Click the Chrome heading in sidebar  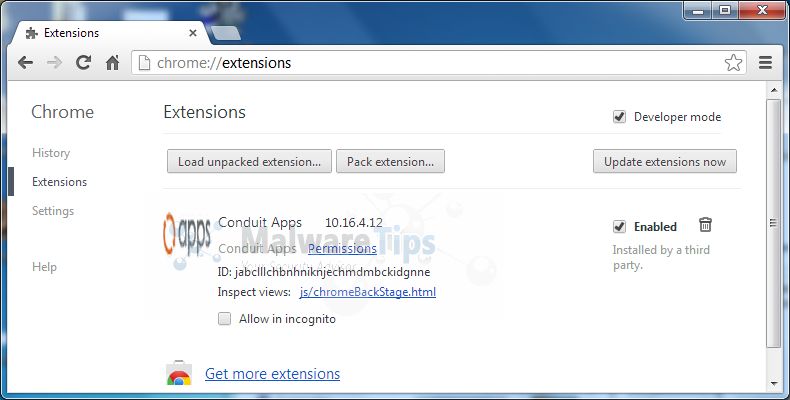click(x=62, y=112)
